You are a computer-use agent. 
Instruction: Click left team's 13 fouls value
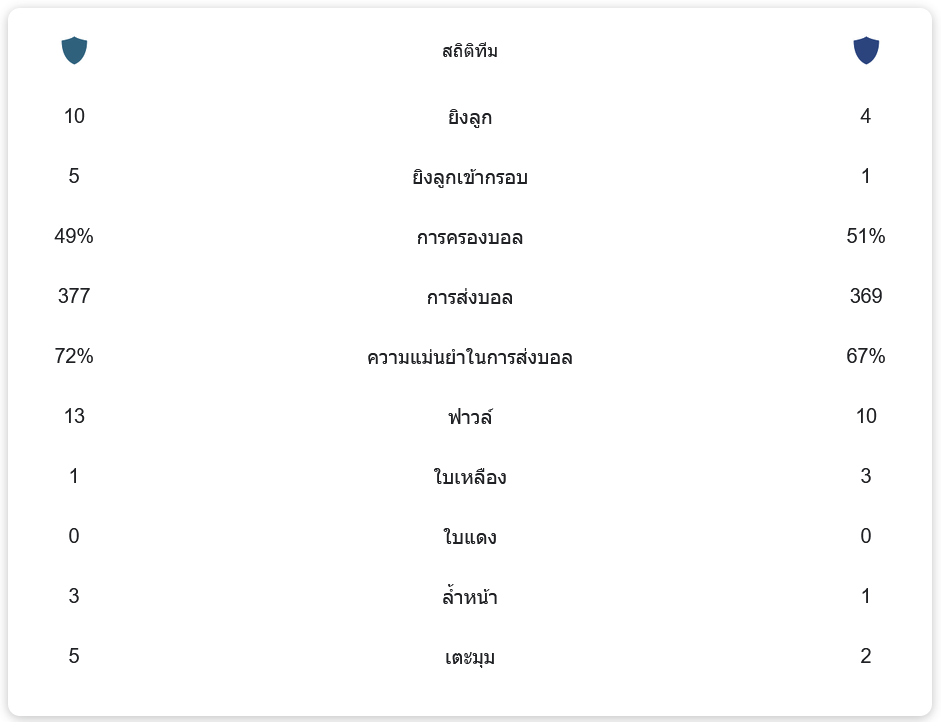point(74,416)
